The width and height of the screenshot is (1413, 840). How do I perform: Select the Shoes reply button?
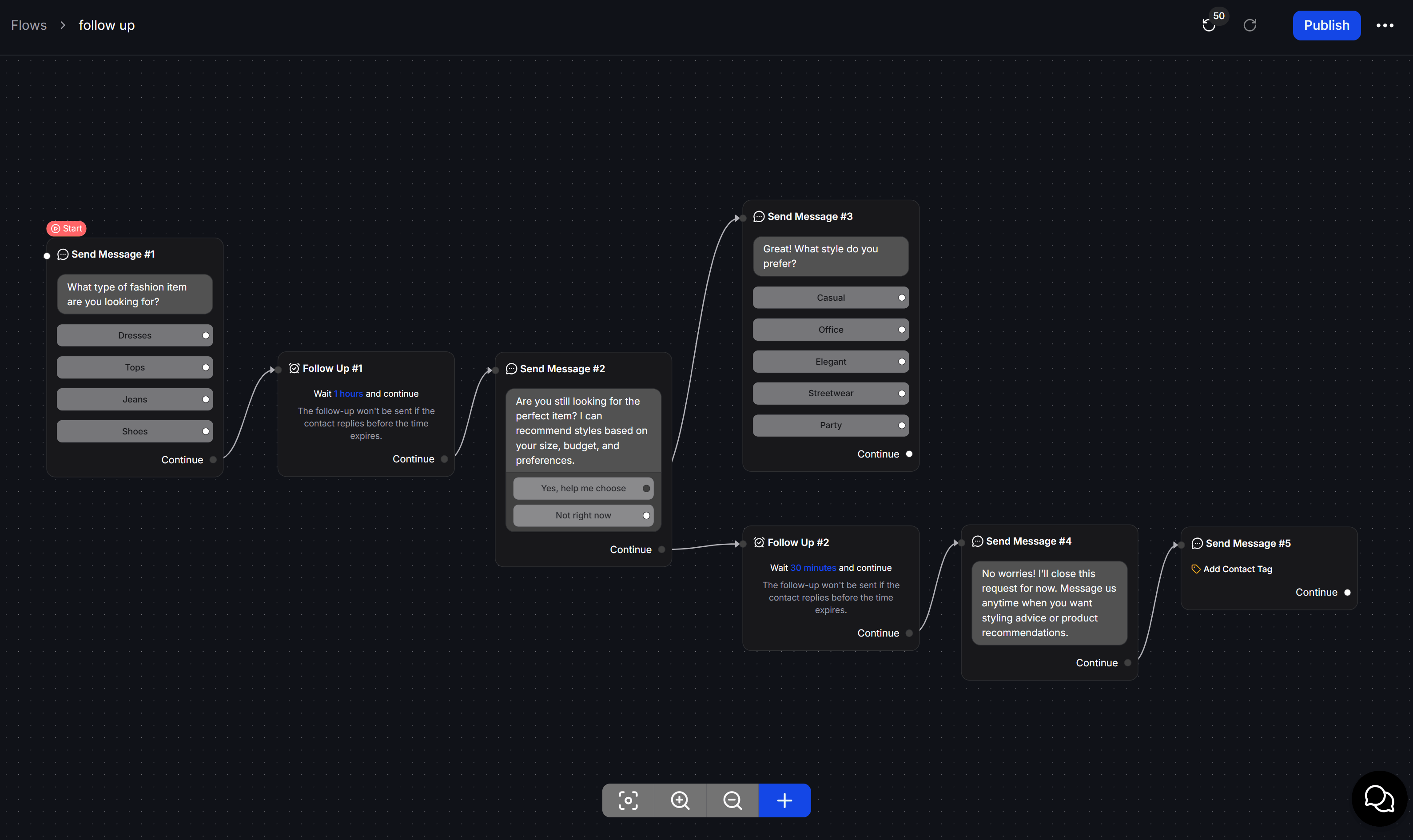coord(135,432)
